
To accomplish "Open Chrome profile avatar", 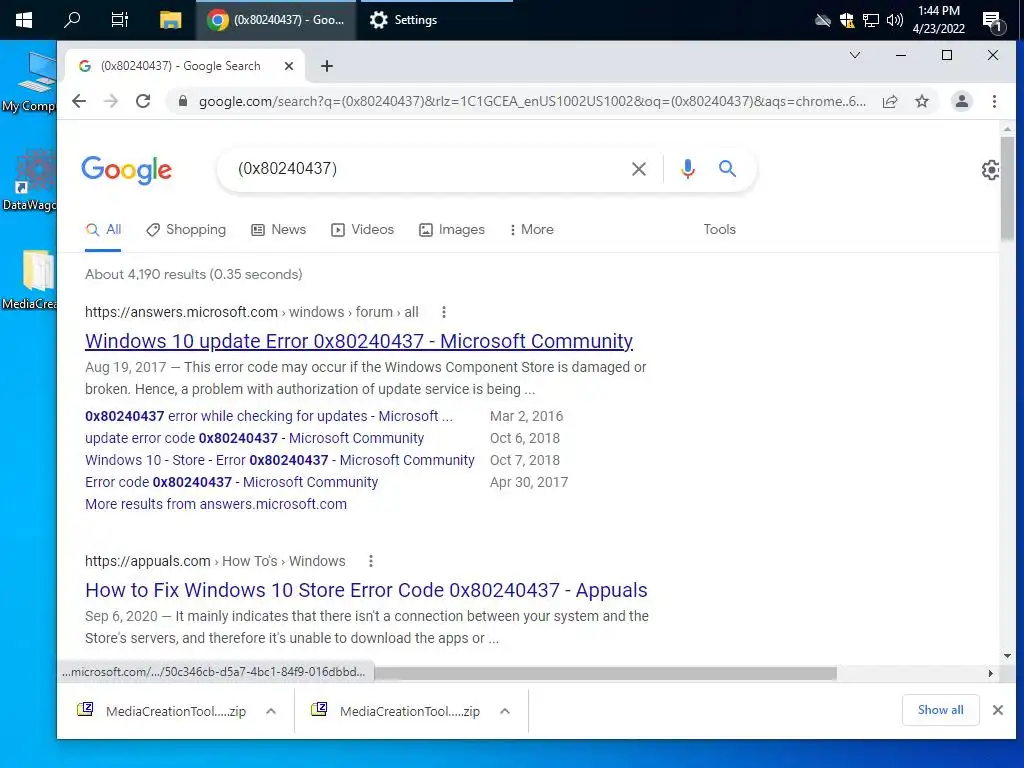I will tap(962, 101).
